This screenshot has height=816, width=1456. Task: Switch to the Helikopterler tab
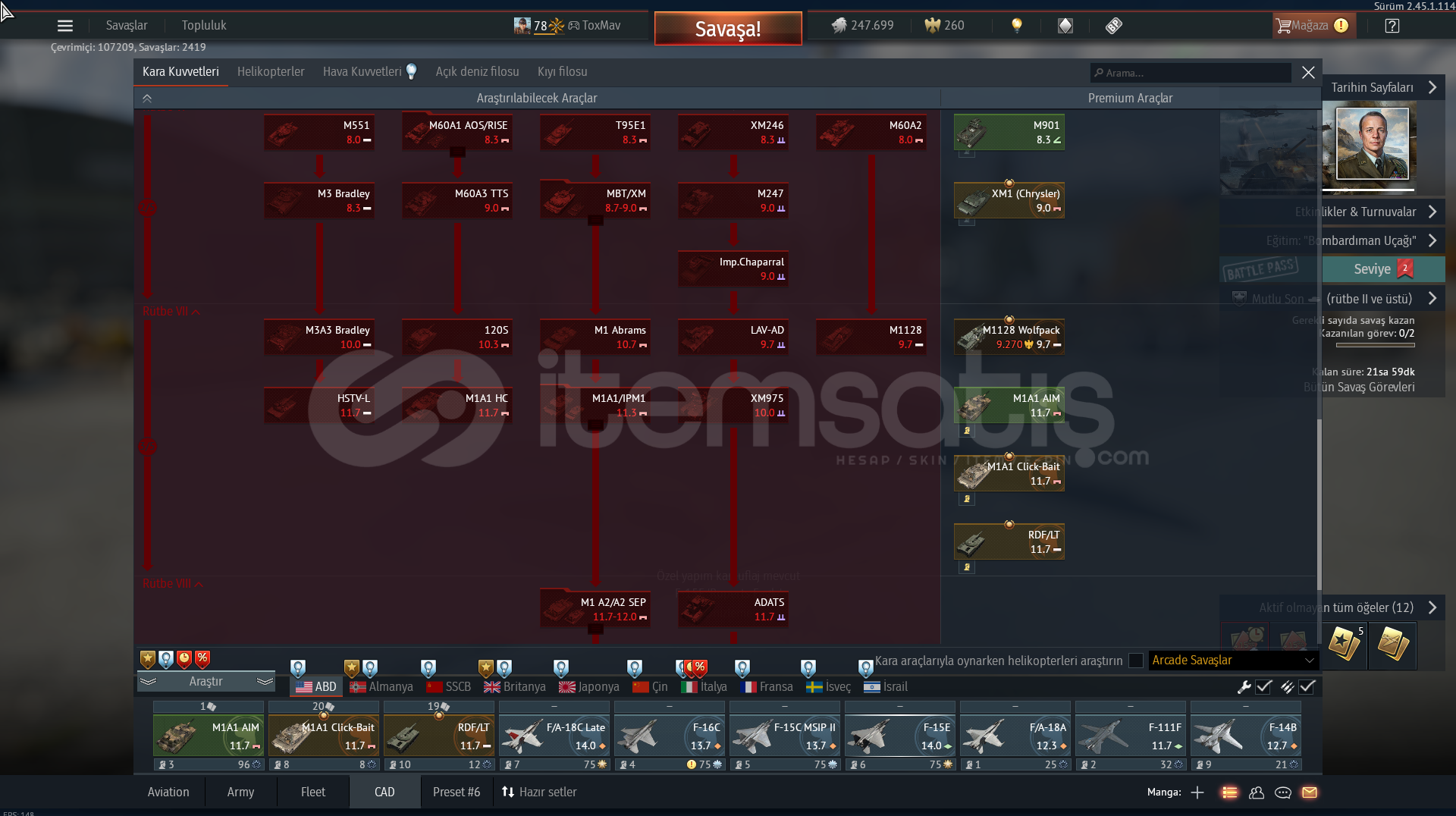271,72
